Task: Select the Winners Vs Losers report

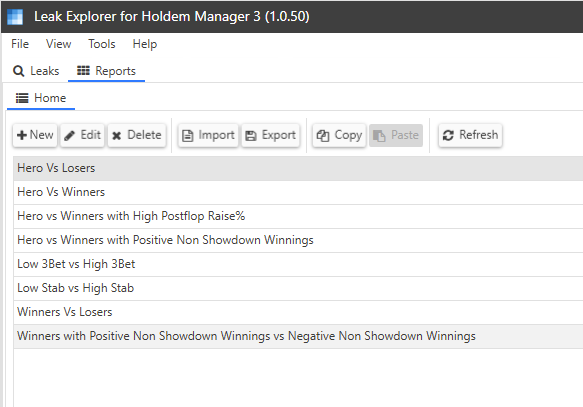Action: click(x=298, y=312)
